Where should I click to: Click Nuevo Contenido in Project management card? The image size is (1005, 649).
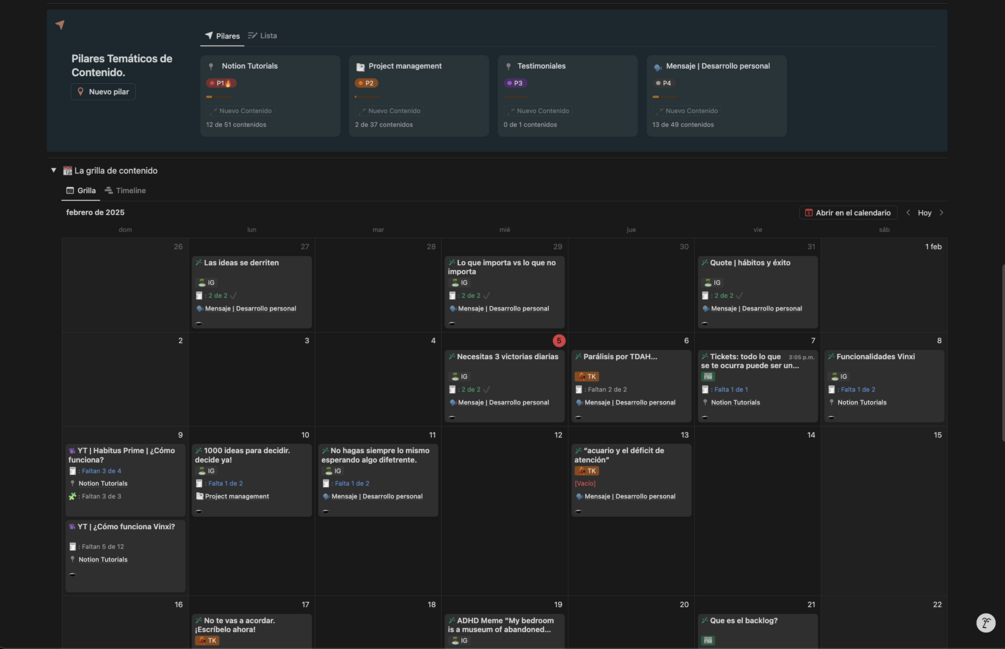click(x=390, y=111)
